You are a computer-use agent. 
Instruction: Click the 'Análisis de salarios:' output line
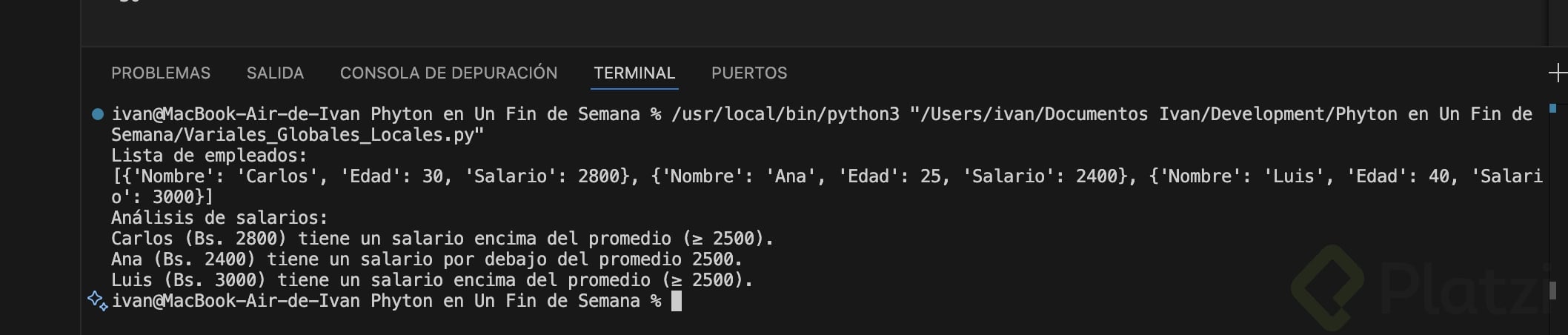[x=219, y=218]
